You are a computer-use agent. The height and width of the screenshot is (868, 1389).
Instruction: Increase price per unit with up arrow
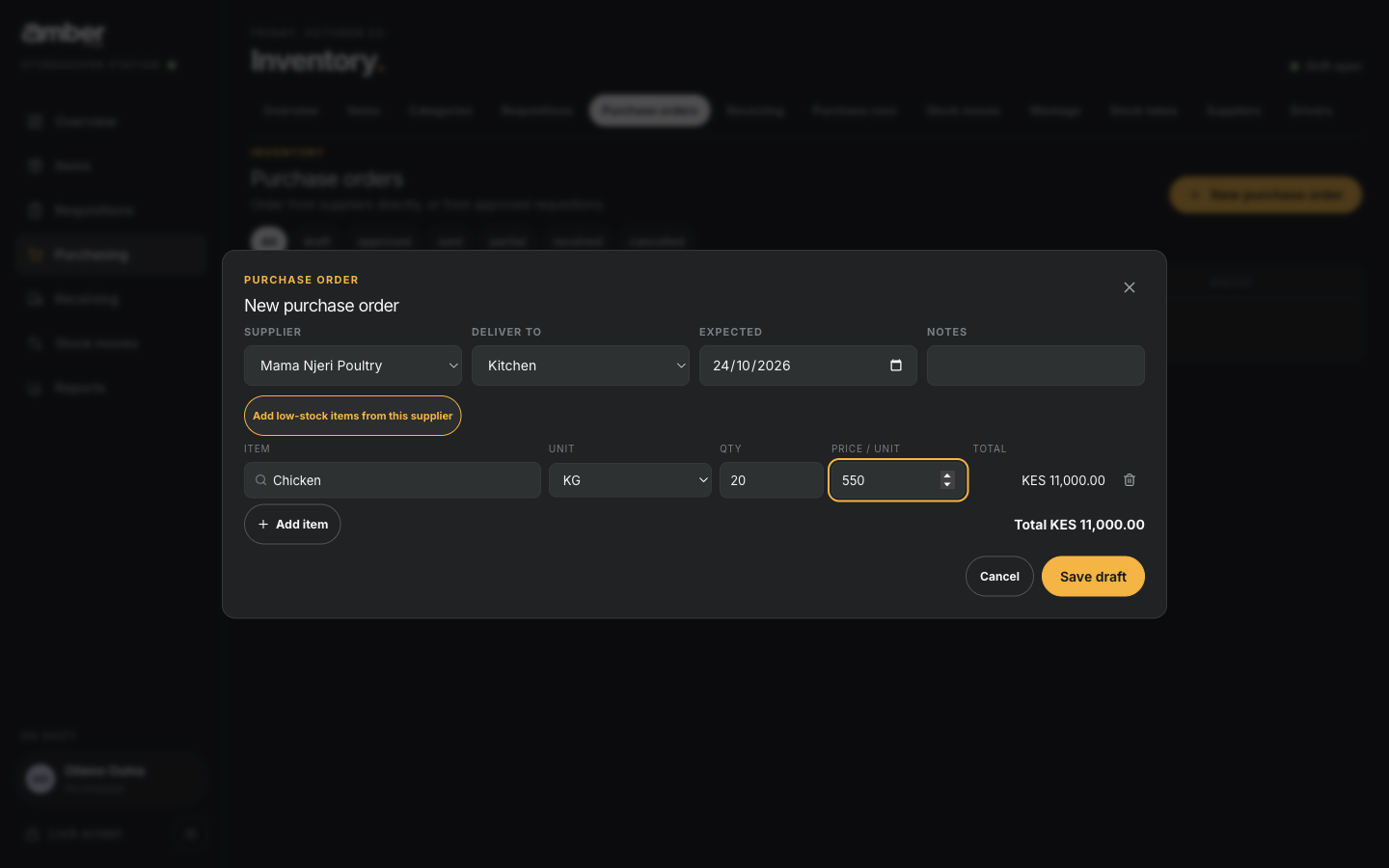[x=947, y=475]
